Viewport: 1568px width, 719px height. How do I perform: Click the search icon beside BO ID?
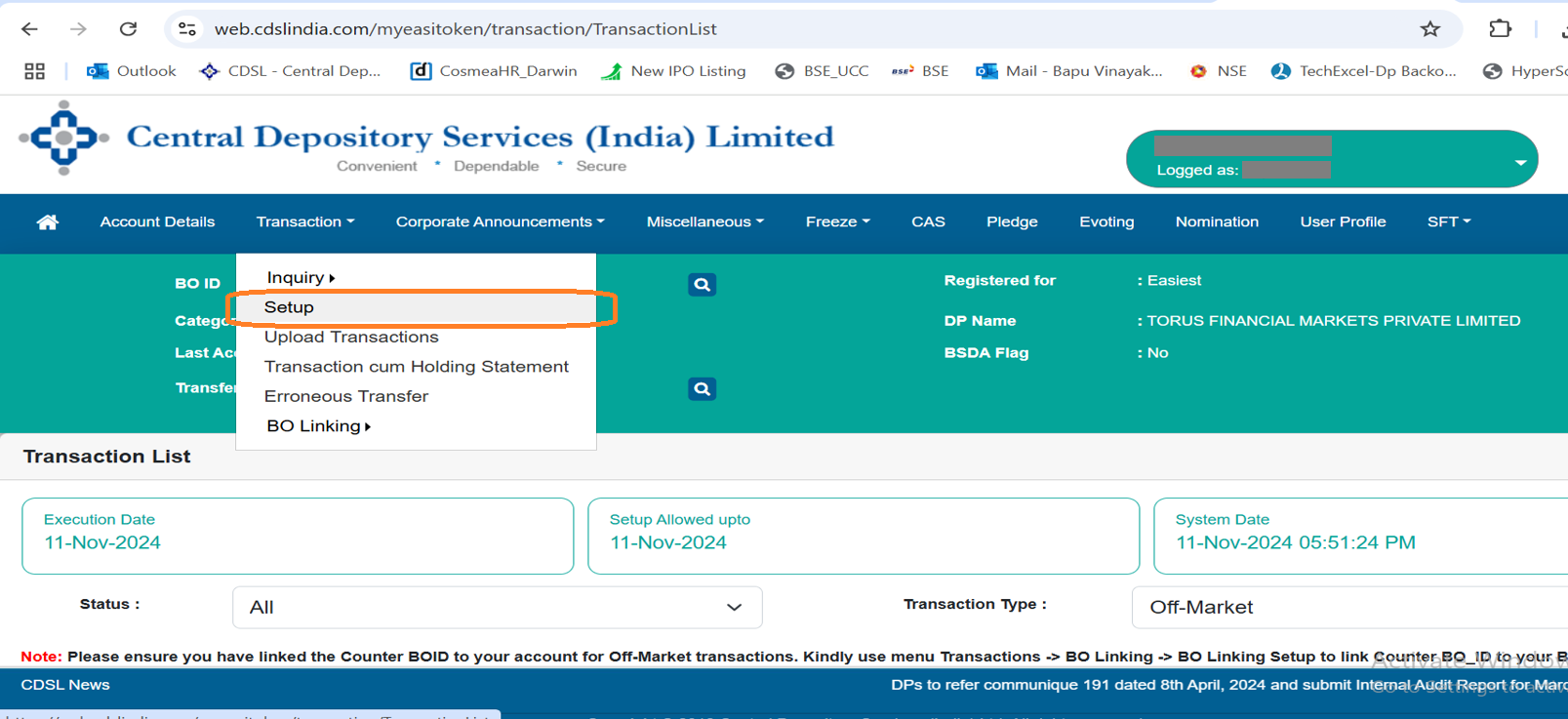coord(702,285)
